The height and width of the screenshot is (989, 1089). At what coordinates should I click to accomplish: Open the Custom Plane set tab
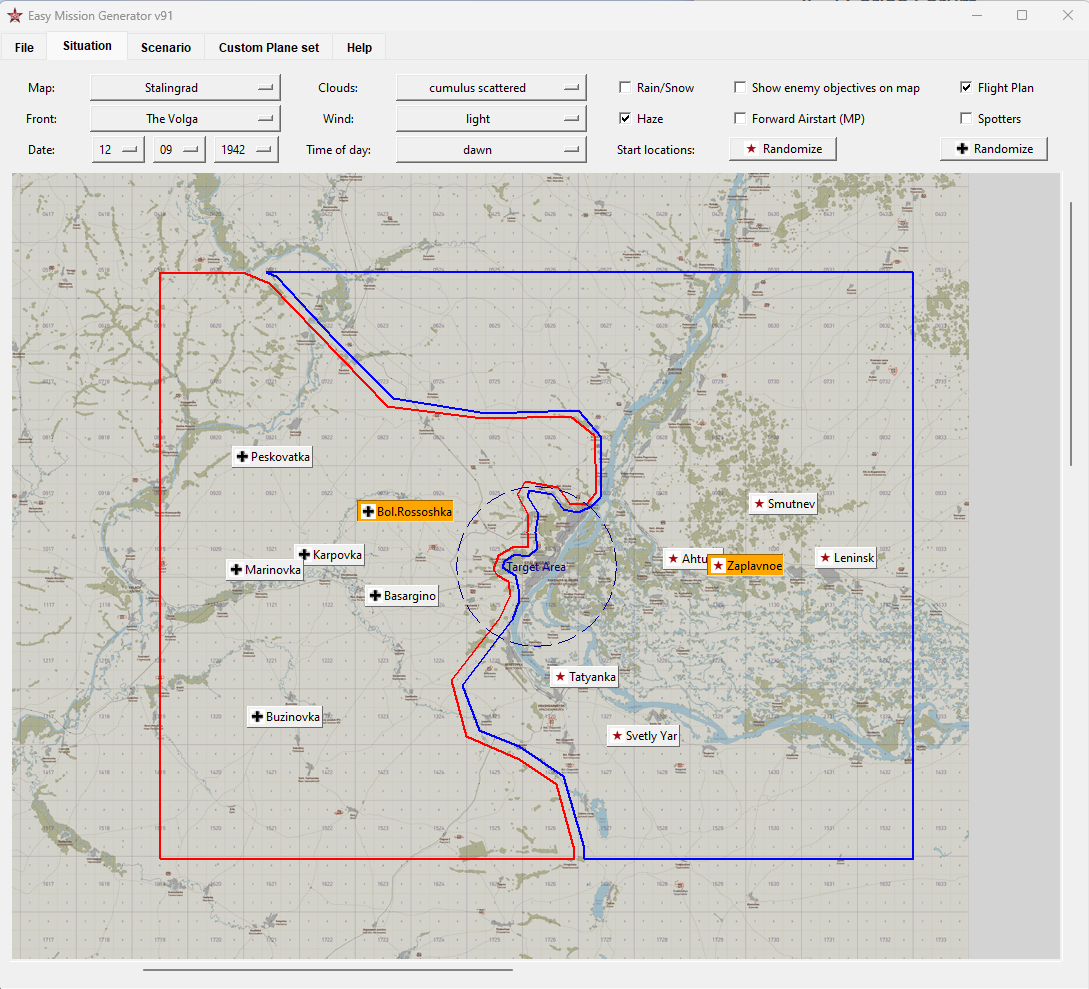268,47
